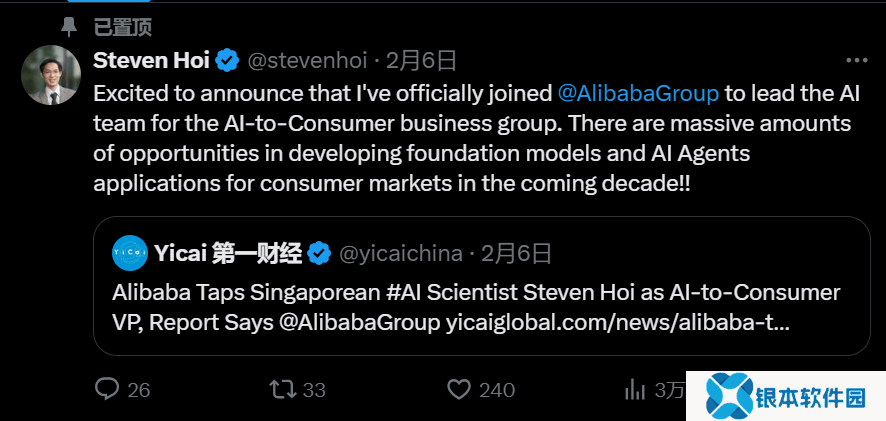This screenshot has height=421, width=886.
Task: Click the retweet arrows icon
Action: point(283,389)
